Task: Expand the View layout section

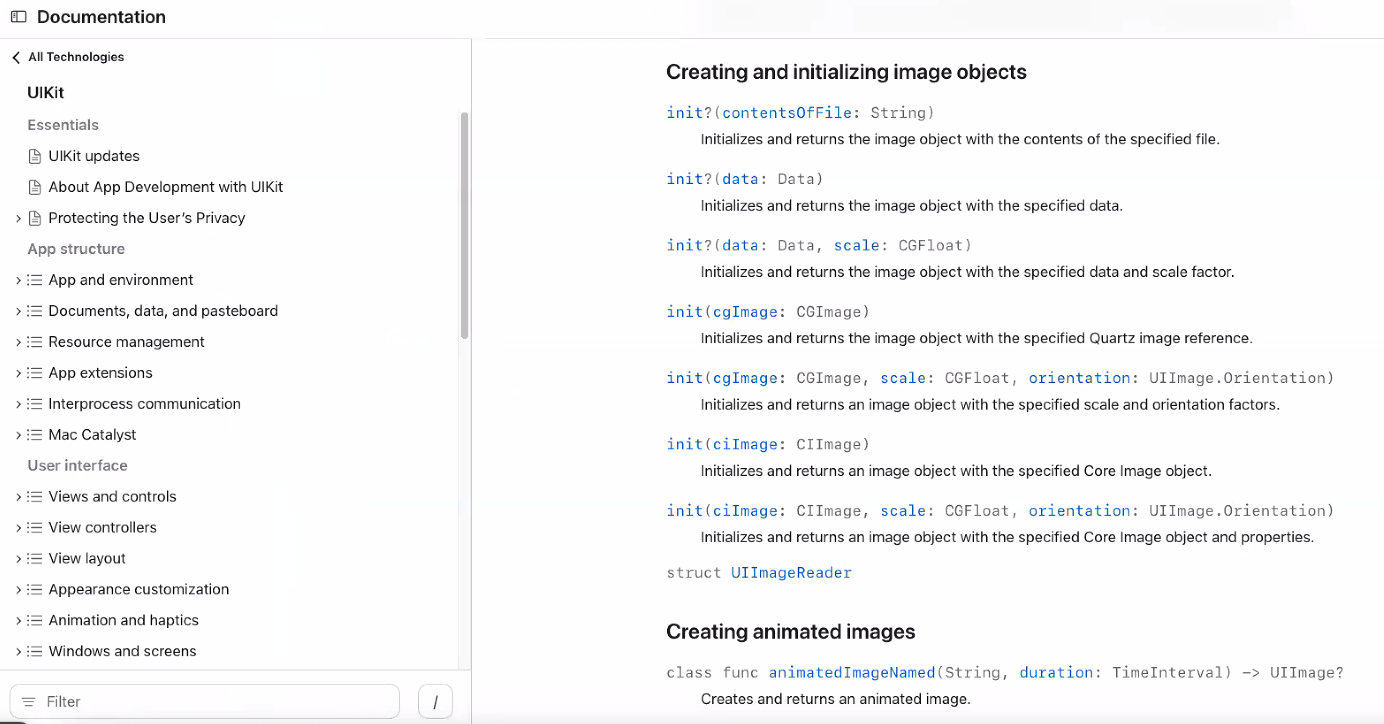Action: 18,559
